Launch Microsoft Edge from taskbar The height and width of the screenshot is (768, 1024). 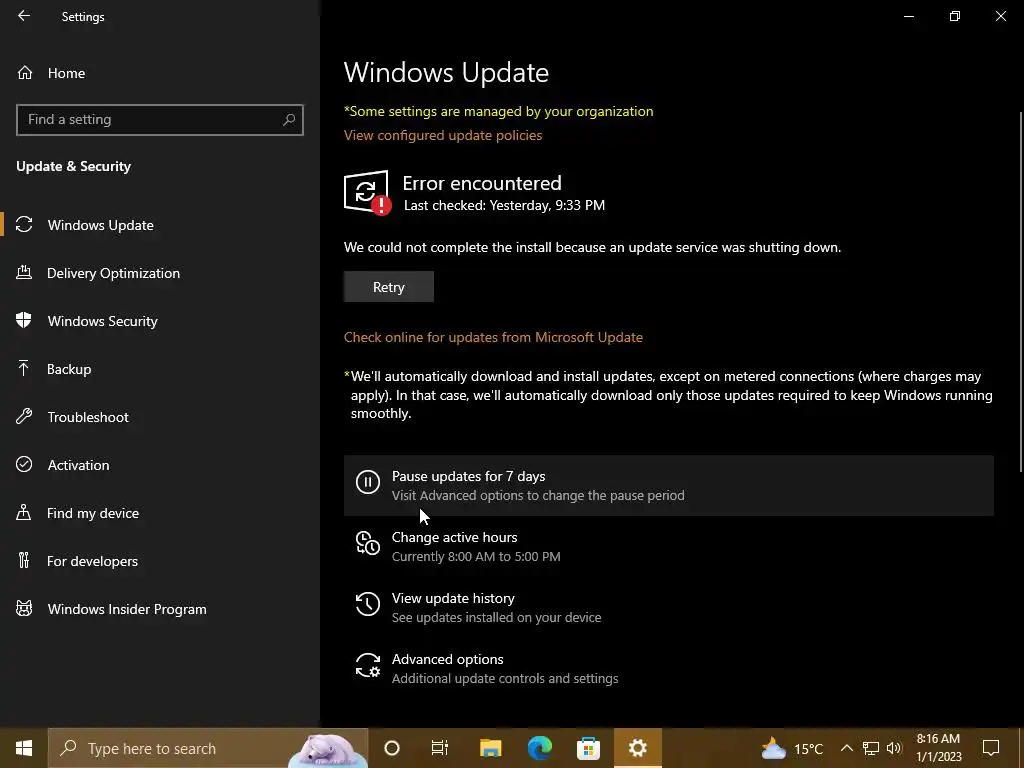(x=539, y=748)
